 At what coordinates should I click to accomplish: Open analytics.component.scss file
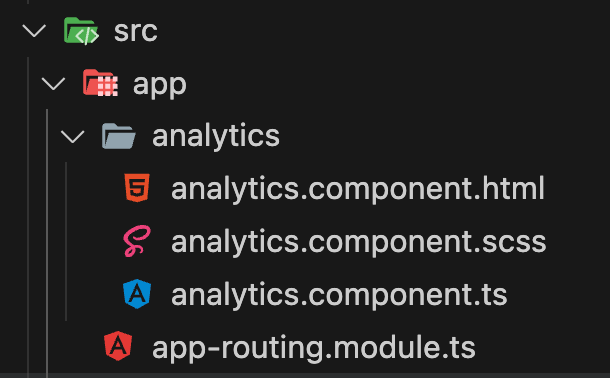coord(358,242)
